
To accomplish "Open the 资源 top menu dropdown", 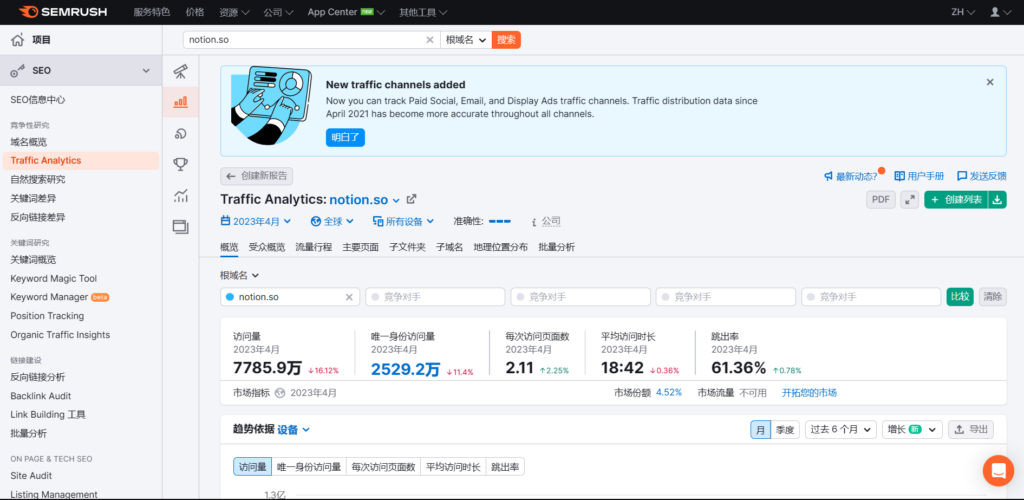I will click(234, 12).
